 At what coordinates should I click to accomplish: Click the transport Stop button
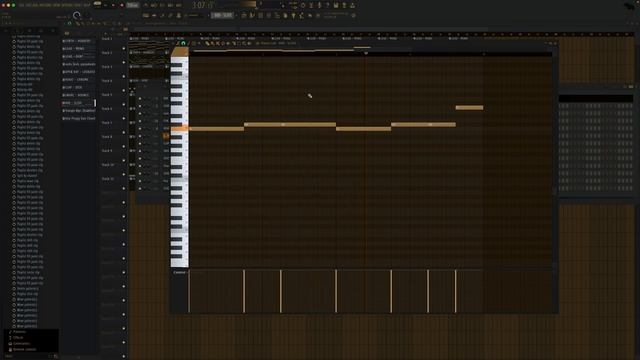coord(113,5)
